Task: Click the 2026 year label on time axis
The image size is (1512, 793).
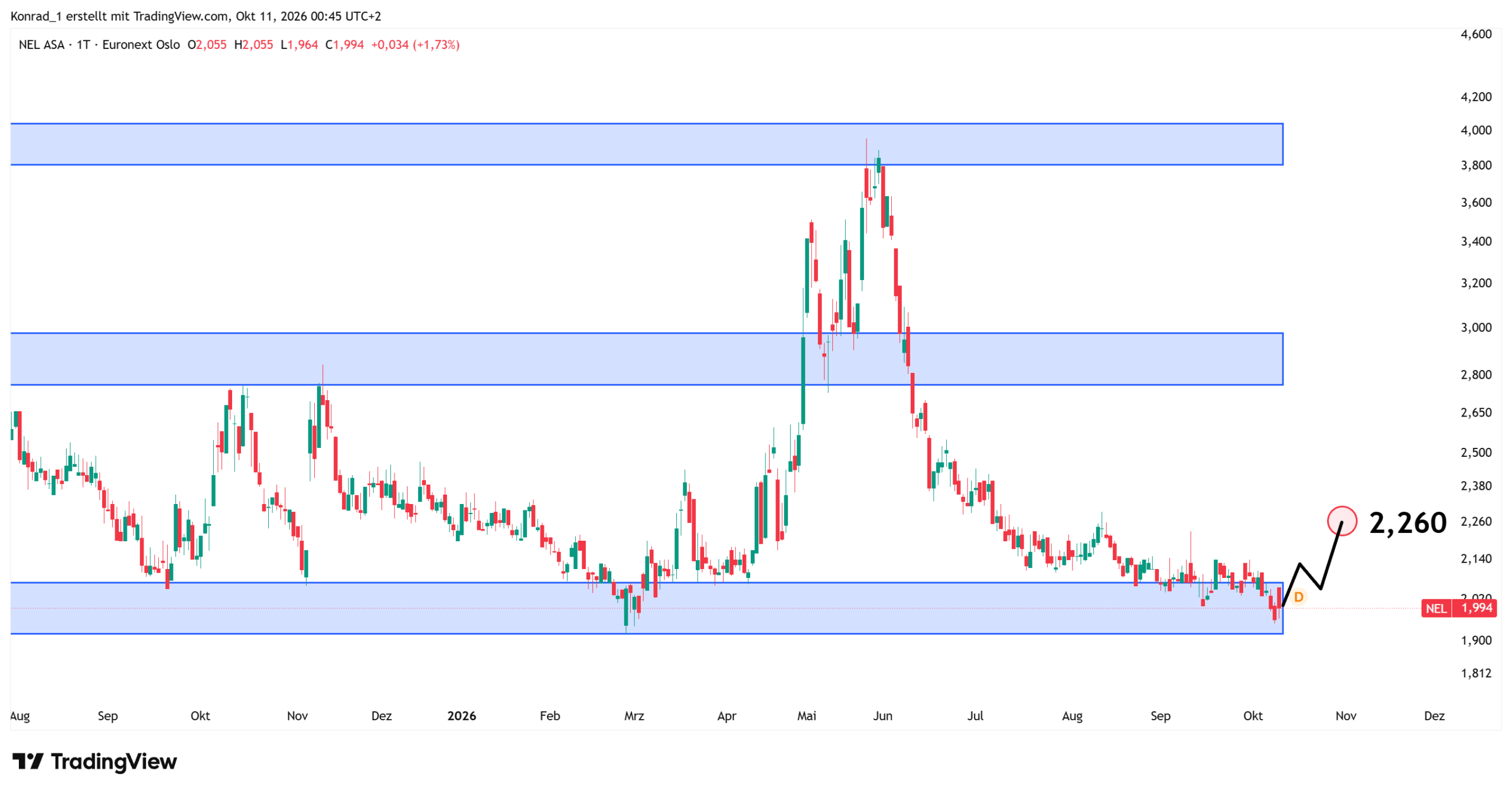Action: [x=461, y=716]
